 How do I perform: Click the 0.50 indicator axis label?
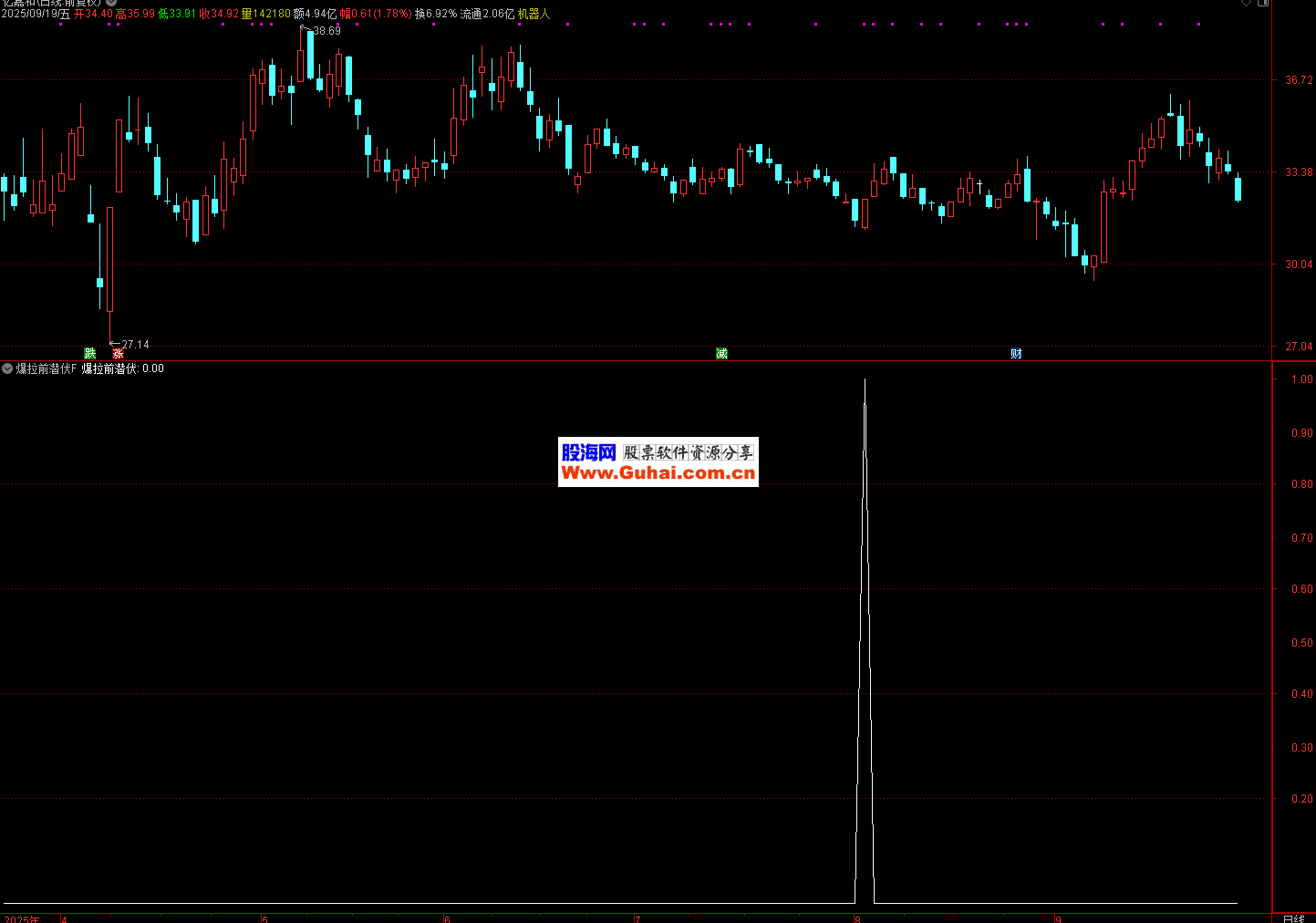tap(1301, 643)
